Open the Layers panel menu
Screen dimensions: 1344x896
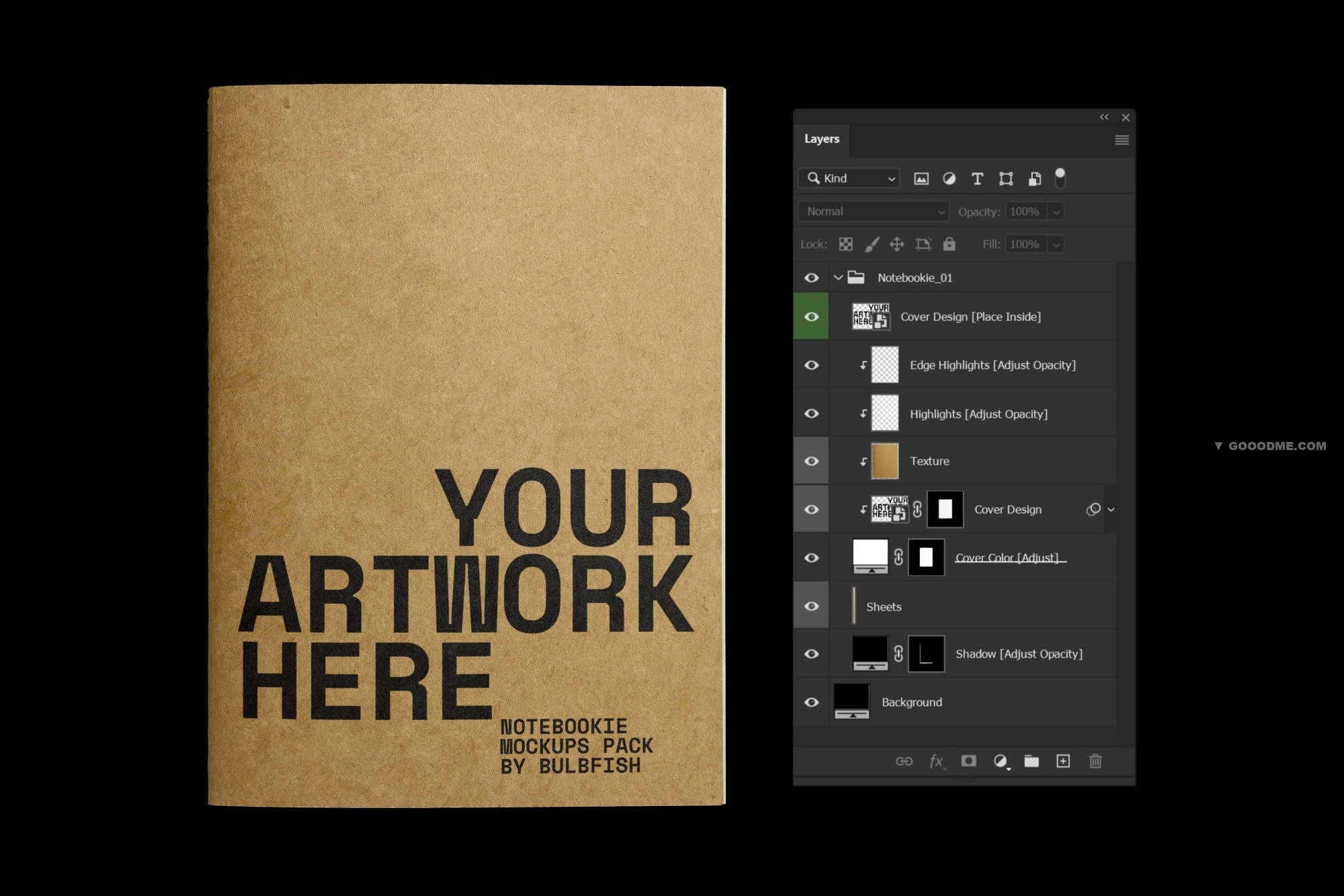[1122, 139]
